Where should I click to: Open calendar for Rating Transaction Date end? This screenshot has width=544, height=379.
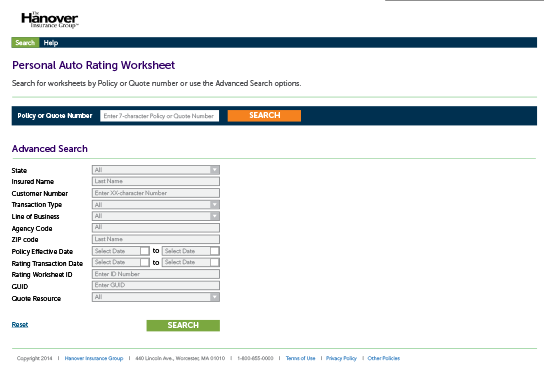tap(215, 262)
